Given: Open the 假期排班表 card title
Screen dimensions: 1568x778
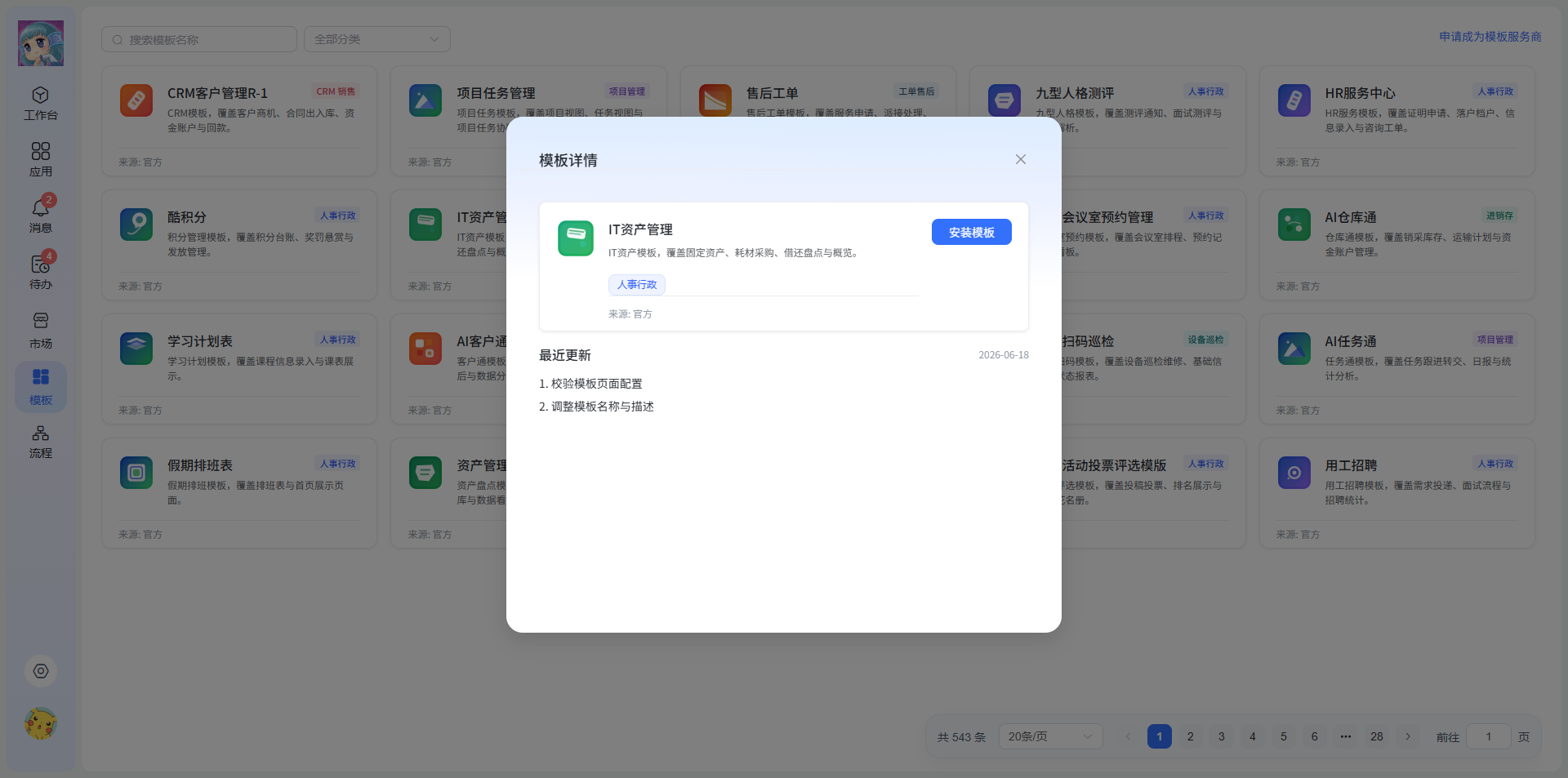Looking at the screenshot, I should 200,465.
